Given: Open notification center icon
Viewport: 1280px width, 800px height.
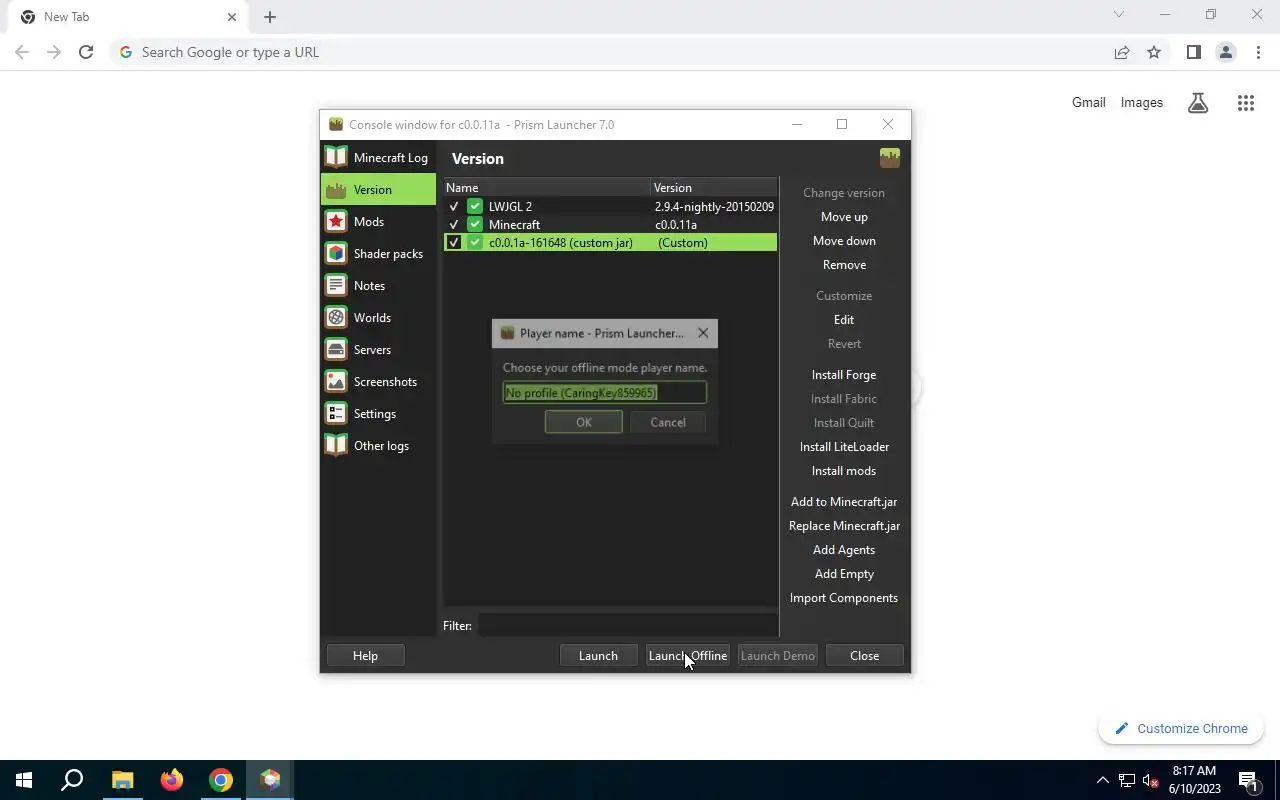Looking at the screenshot, I should point(1248,780).
